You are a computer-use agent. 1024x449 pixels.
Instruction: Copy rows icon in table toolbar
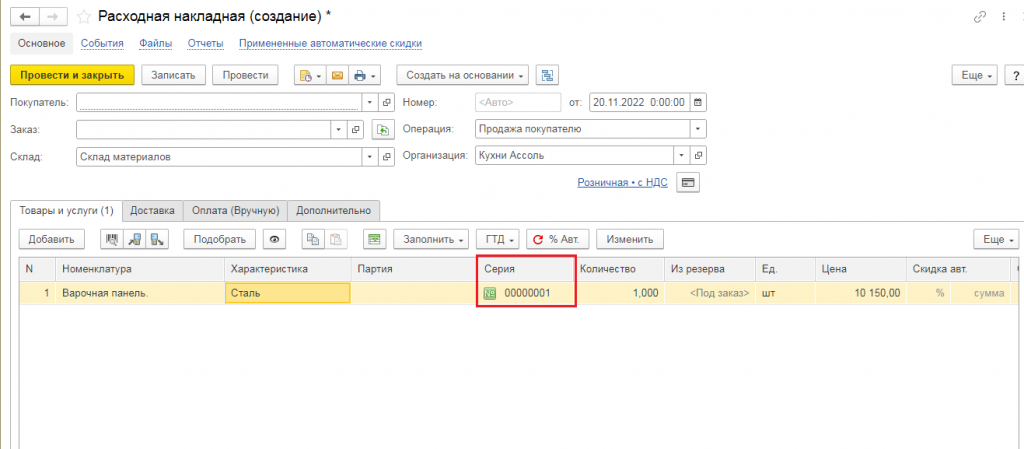pos(313,240)
